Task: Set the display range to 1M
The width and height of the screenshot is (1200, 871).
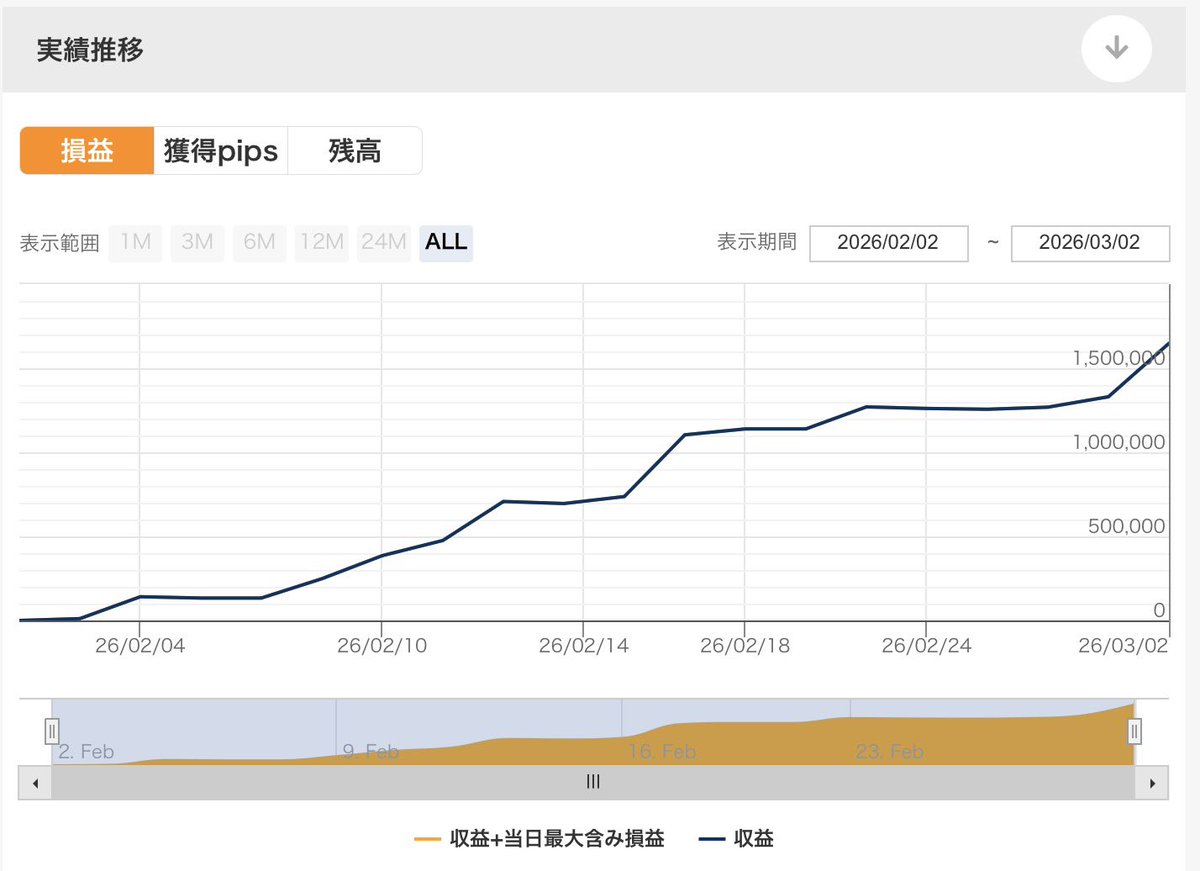Action: [135, 242]
